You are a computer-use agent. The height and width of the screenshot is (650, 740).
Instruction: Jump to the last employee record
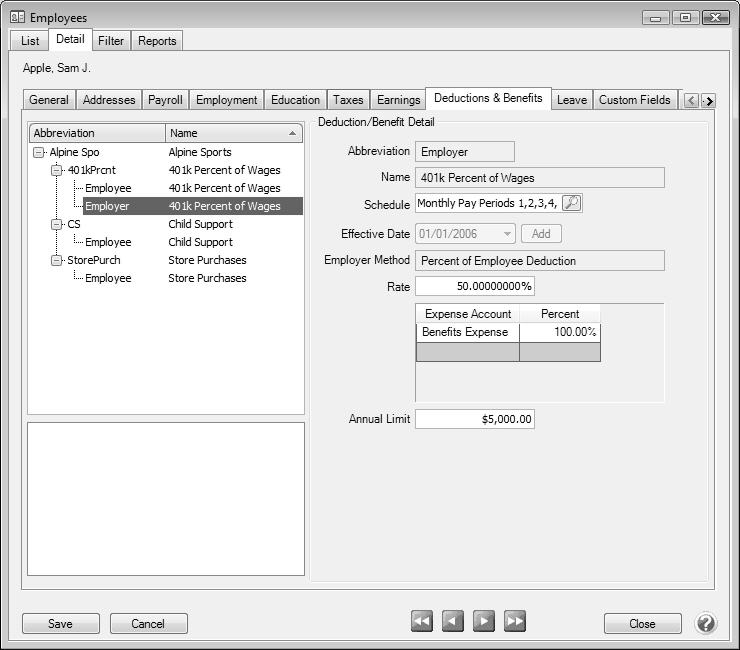(x=515, y=621)
